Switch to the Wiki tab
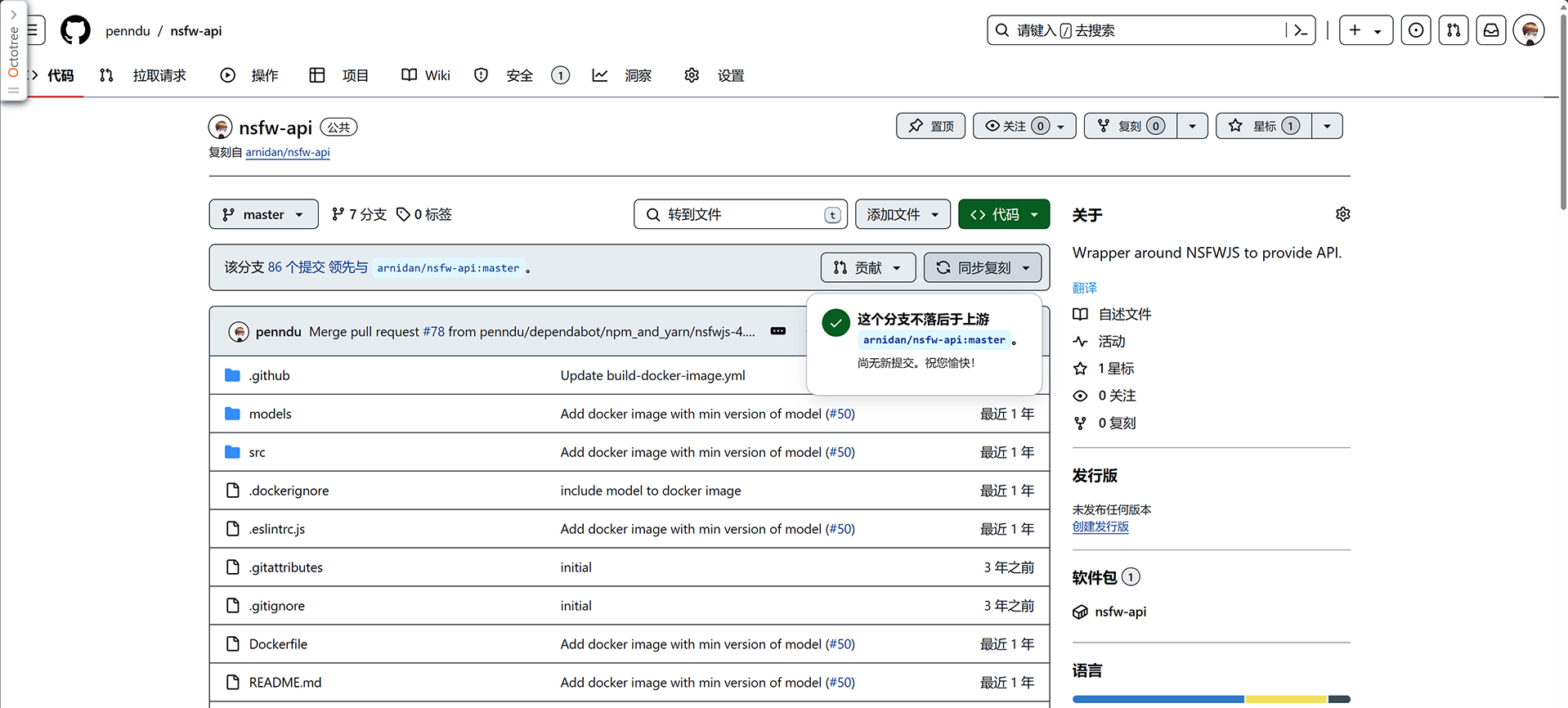 (x=426, y=75)
